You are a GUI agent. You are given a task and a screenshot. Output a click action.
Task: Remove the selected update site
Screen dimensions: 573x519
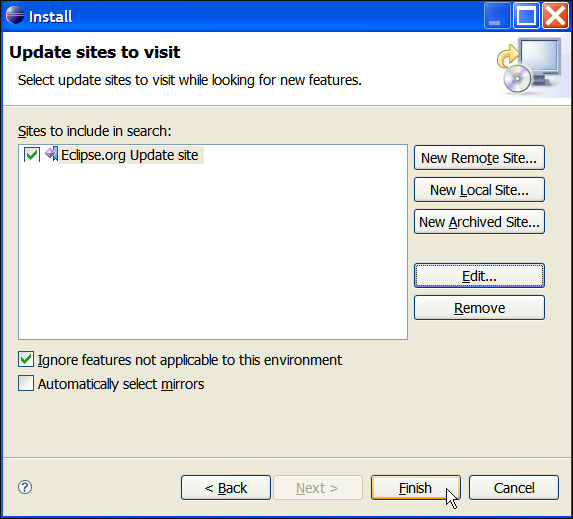479,308
